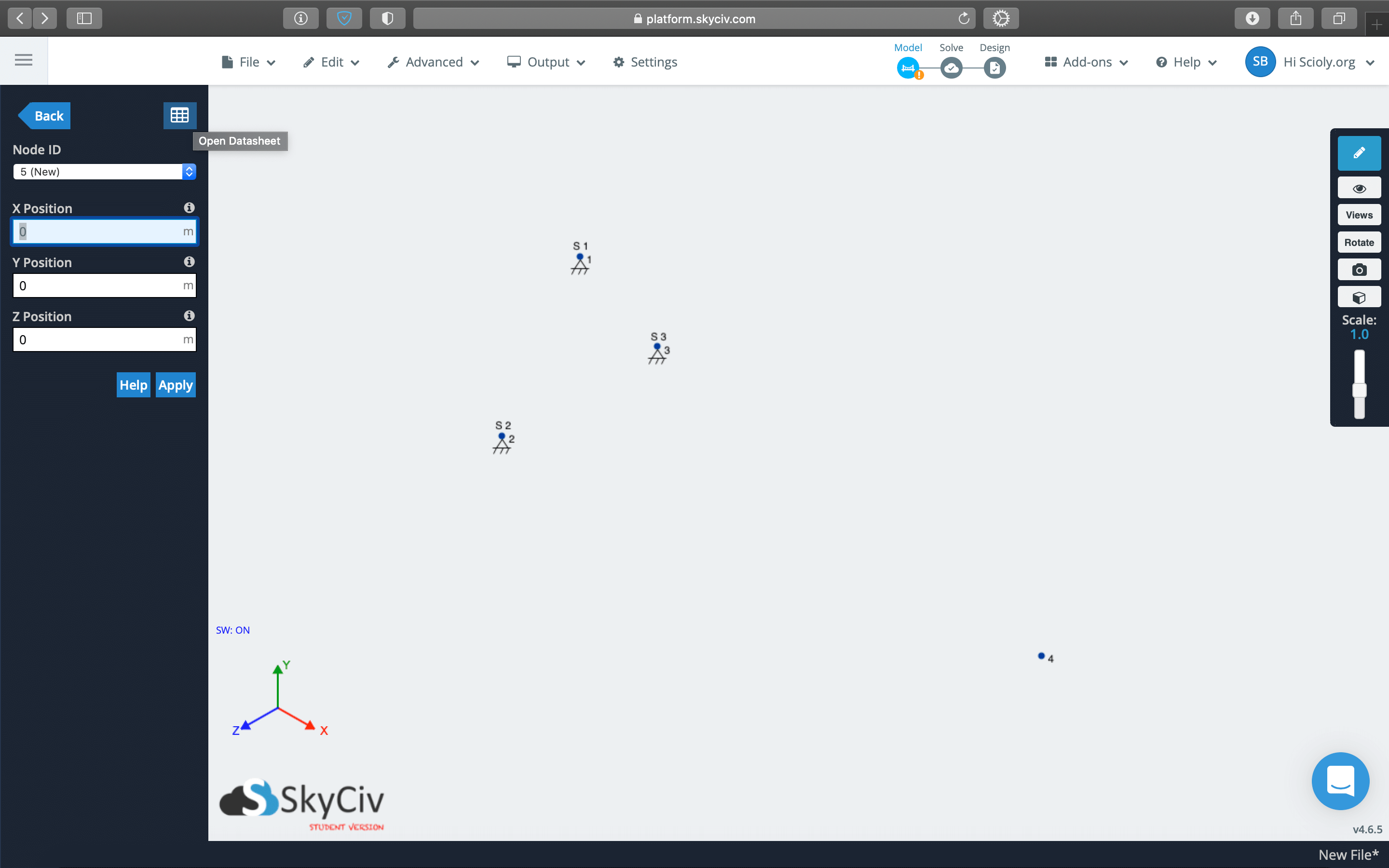This screenshot has height=868, width=1389.
Task: Open the datasheet grid icon
Action: tap(179, 115)
